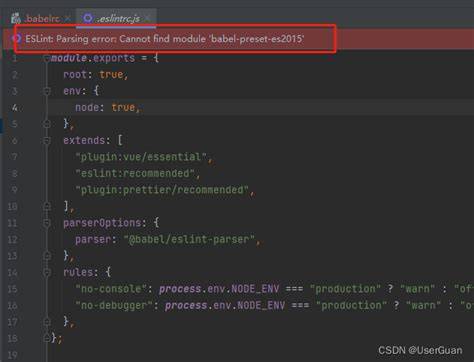Collapse the env block fold marker
Image resolution: width=474 pixels, height=362 pixels.
[x=47, y=91]
